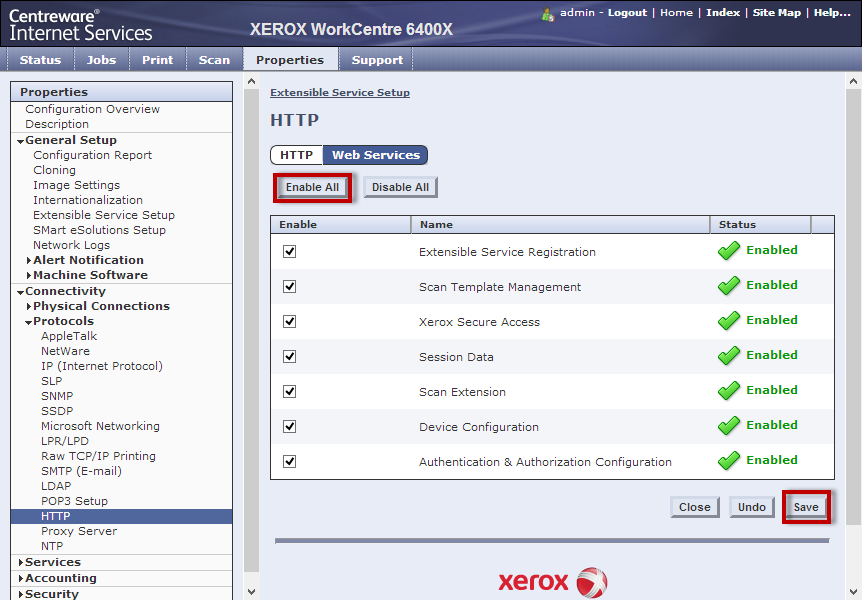Click green checkmark for Device Configuration
Viewport: 862px width, 600px height.
tap(729, 426)
